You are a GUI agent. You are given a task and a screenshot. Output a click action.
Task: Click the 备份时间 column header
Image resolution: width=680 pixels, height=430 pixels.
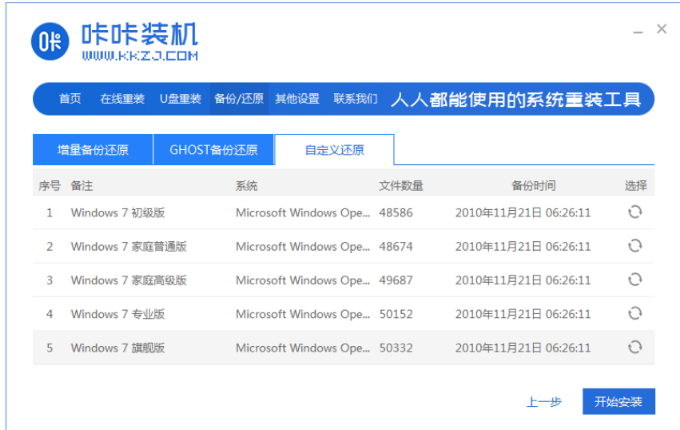point(533,185)
